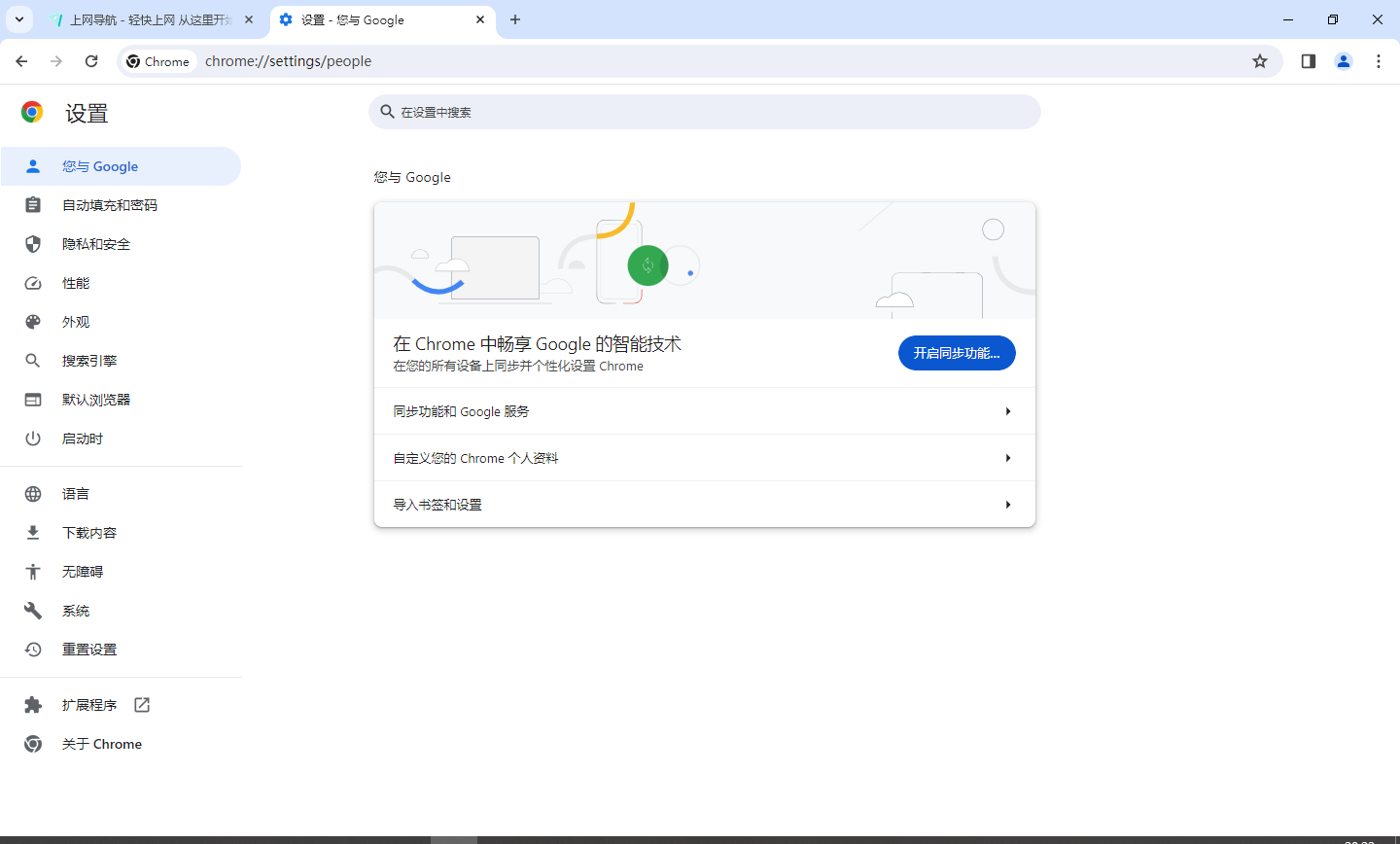Open 自动填充和密码 settings
Viewport: 1400px width, 844px height.
coord(121,205)
